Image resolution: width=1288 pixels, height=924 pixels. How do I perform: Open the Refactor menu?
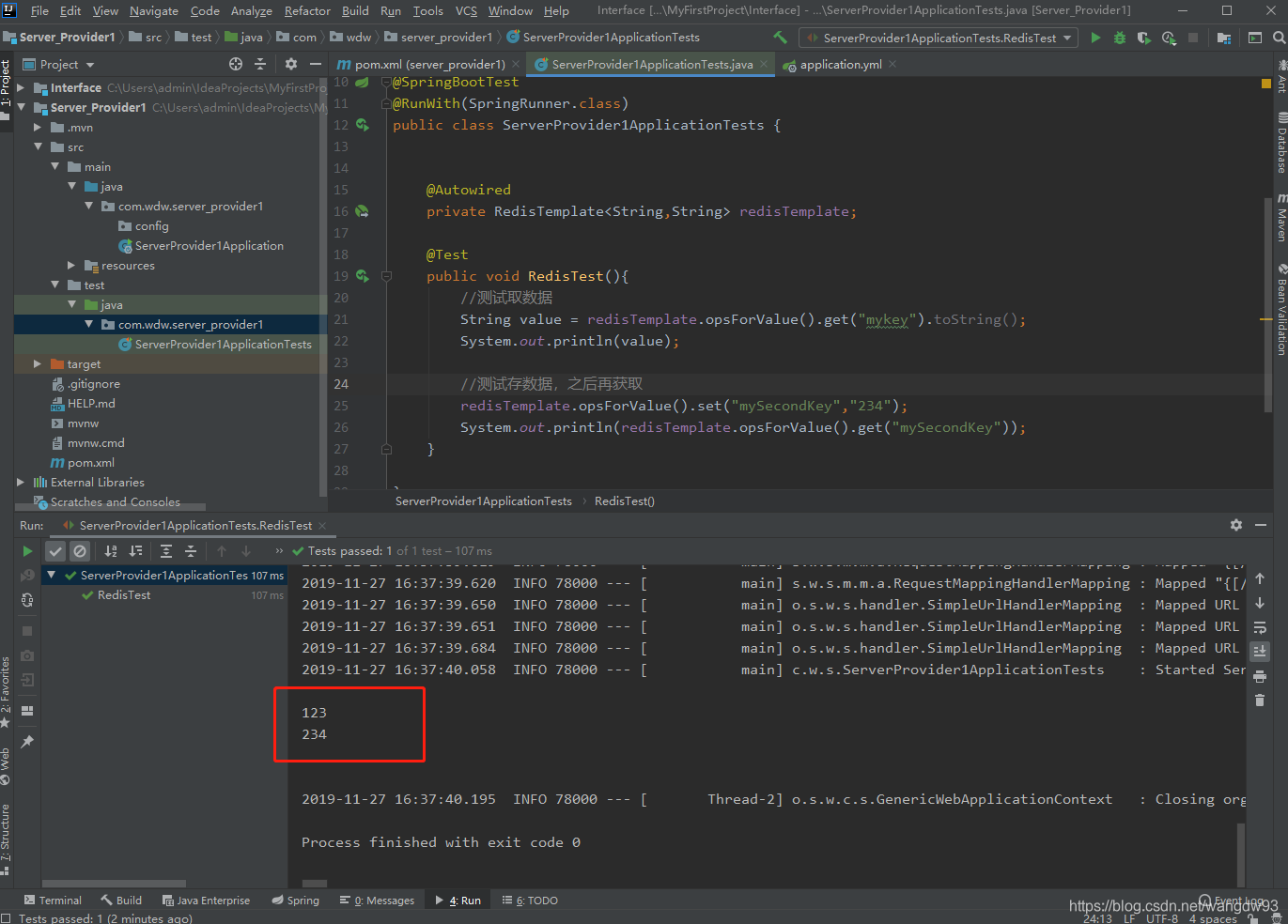tap(307, 10)
